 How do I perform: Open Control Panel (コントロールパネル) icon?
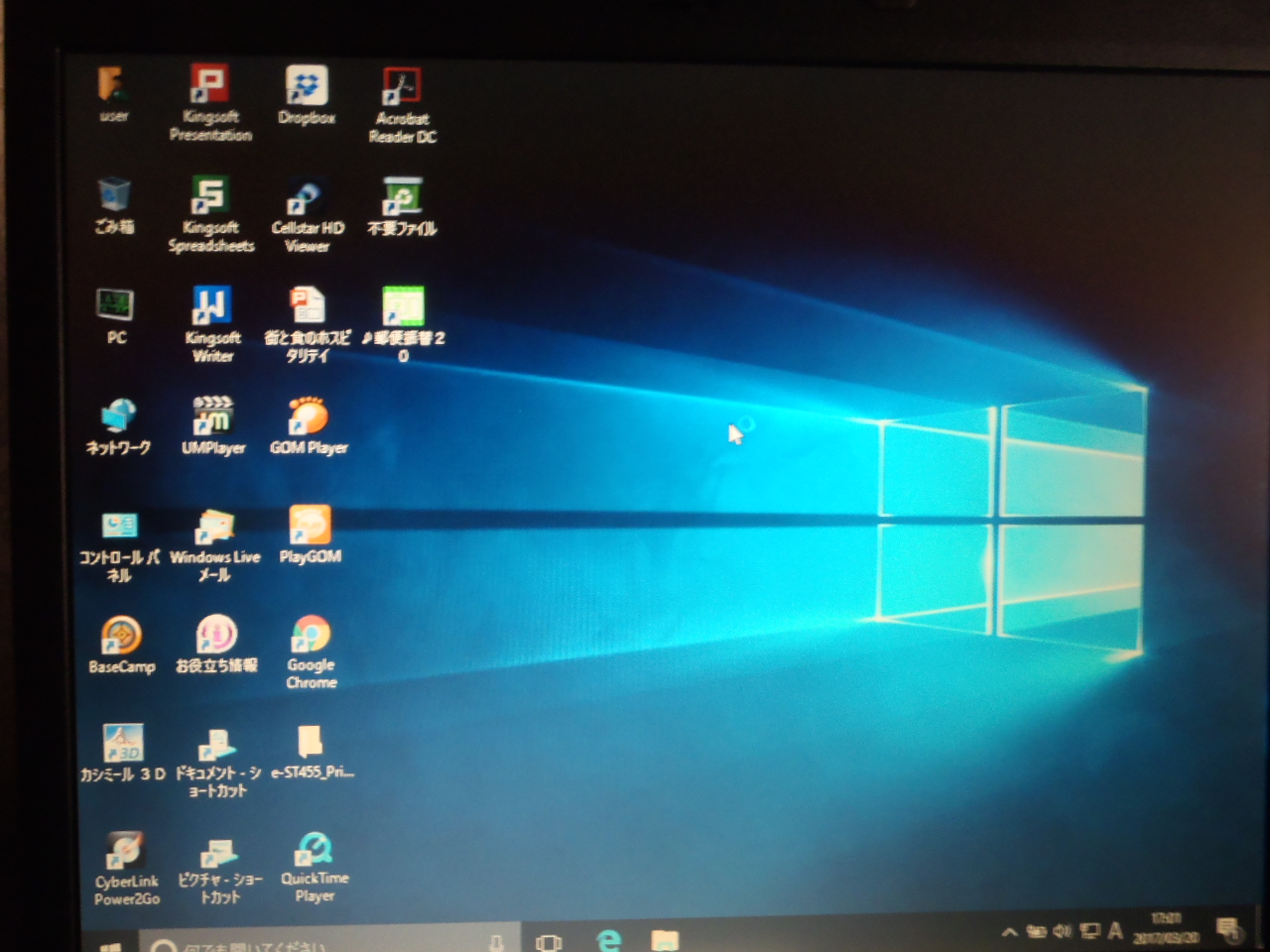pos(119,544)
